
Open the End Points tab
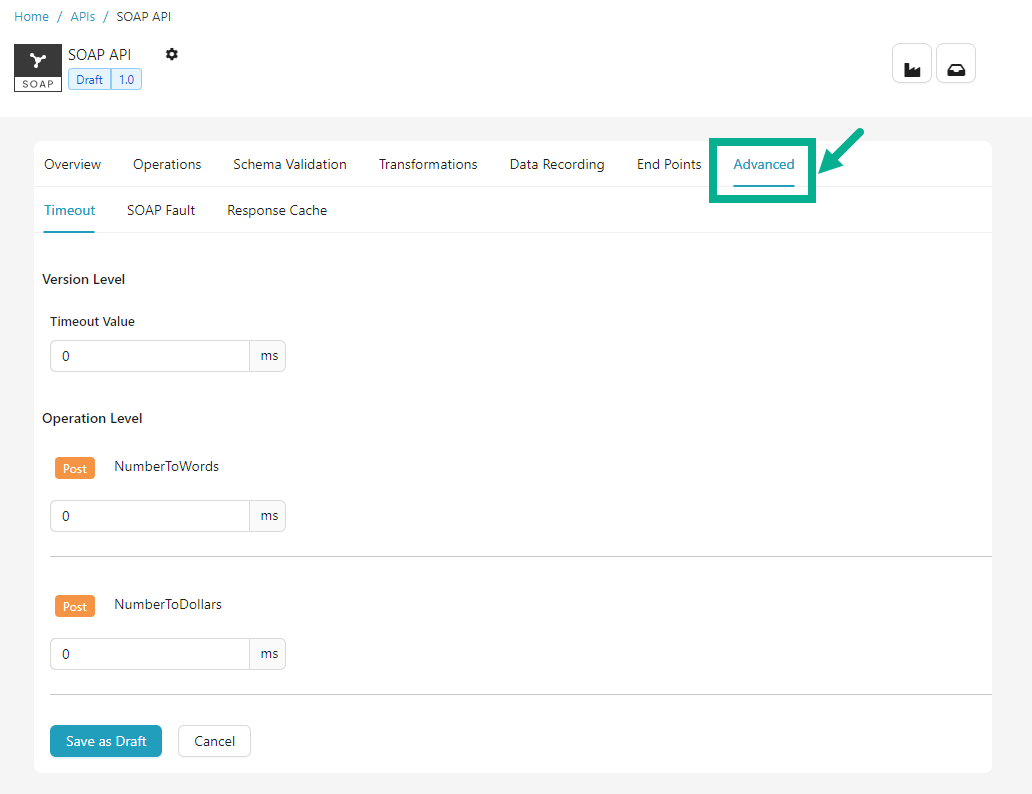pos(669,165)
